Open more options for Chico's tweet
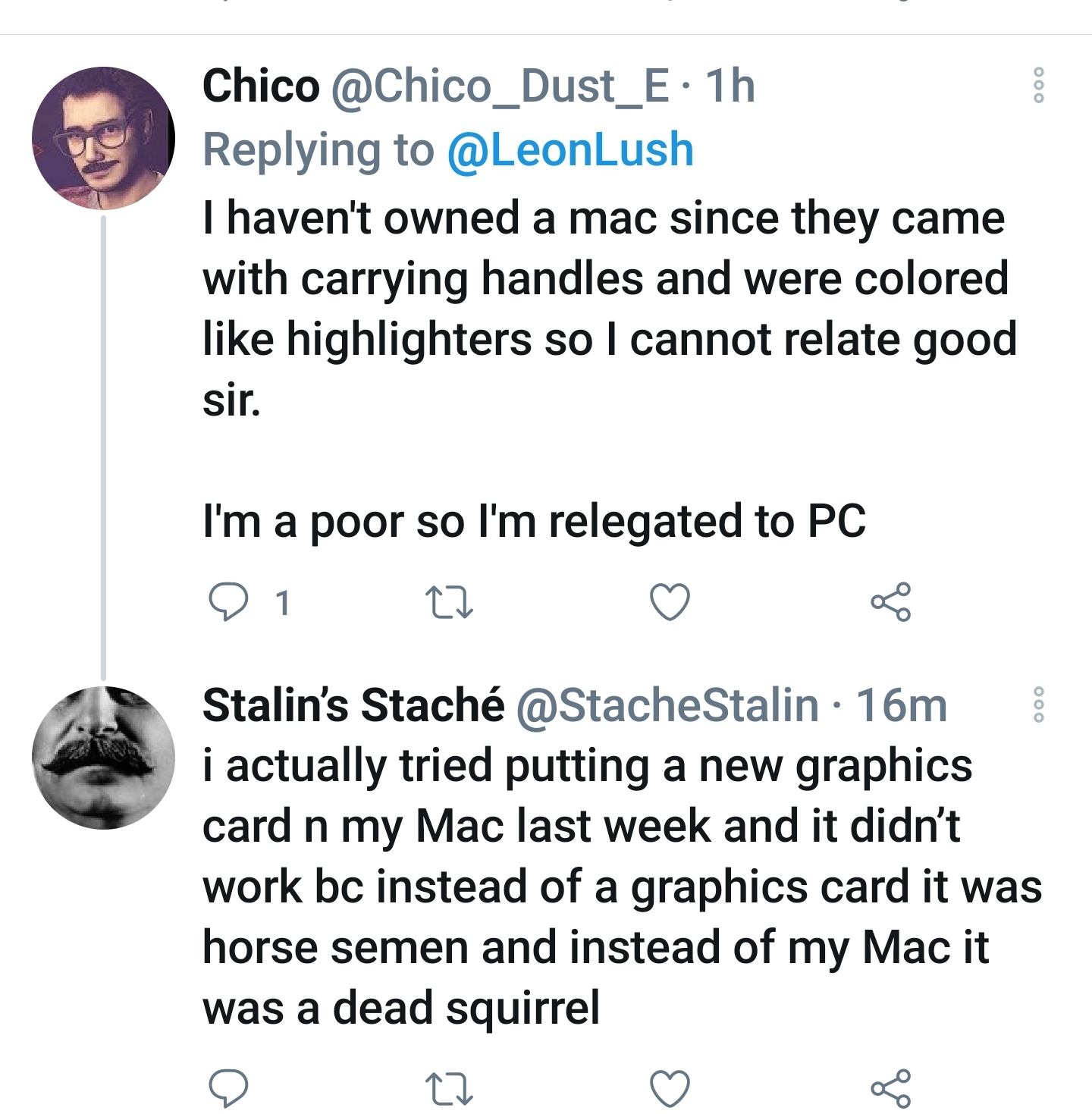The height and width of the screenshot is (1114, 1092). point(1039,85)
